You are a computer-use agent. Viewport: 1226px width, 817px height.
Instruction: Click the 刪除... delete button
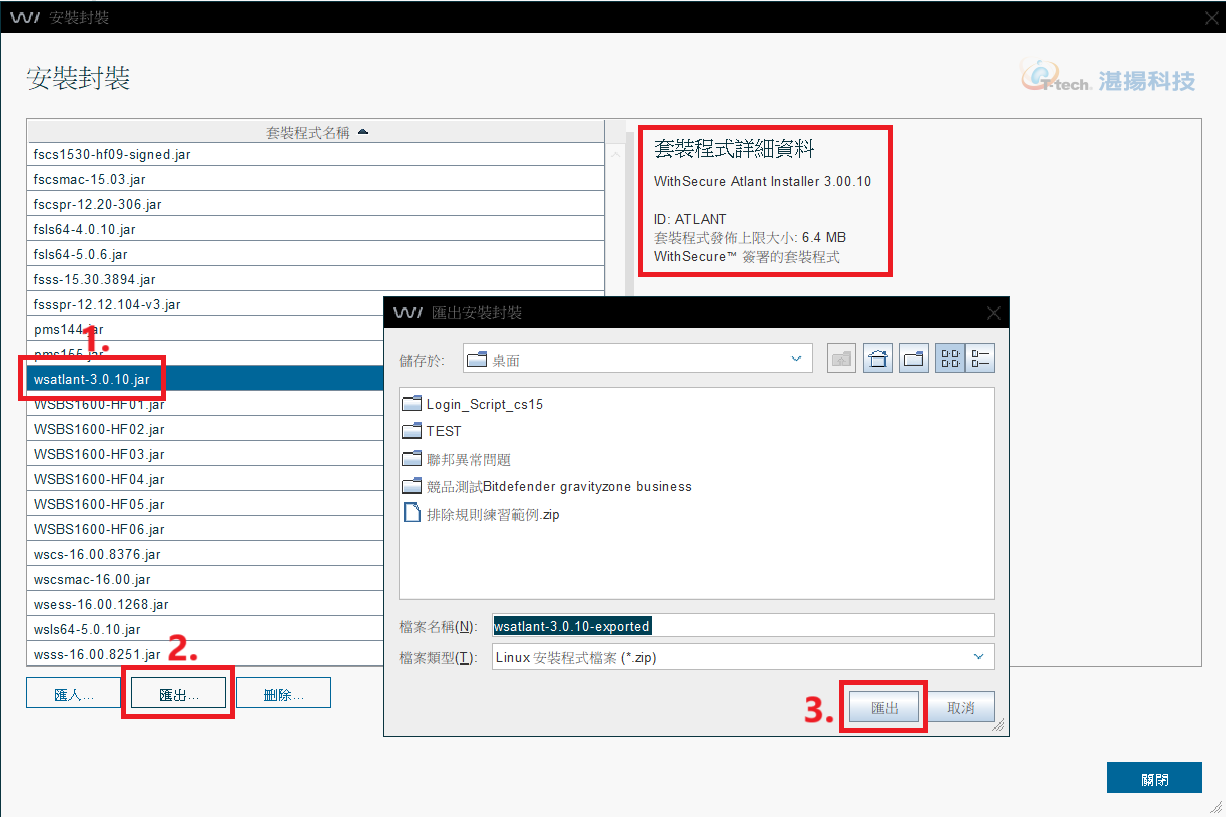coord(283,694)
